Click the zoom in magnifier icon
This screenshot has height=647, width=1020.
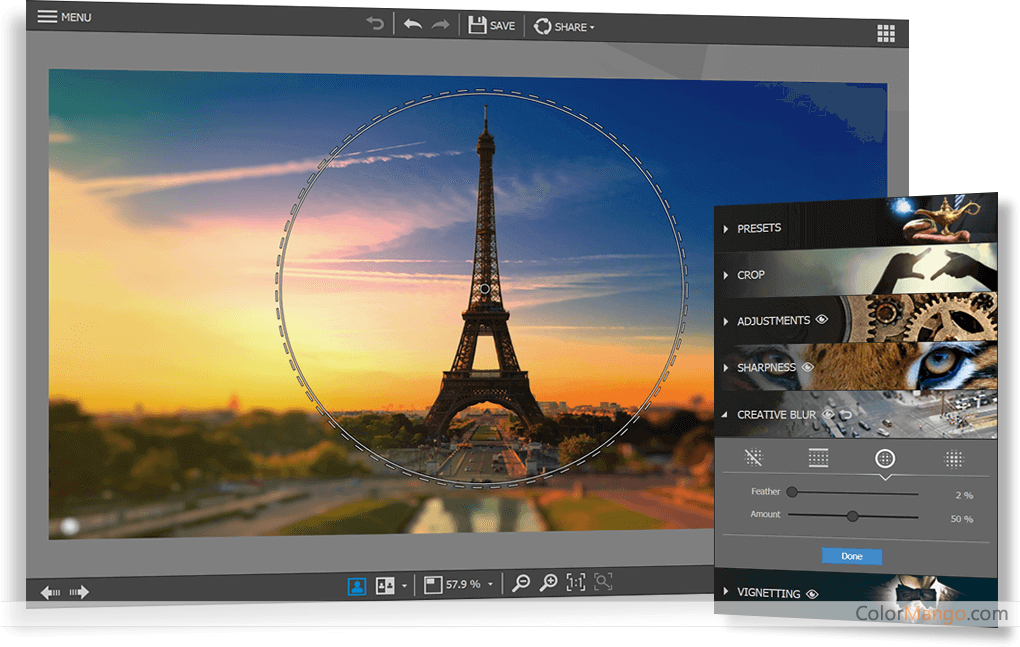pyautogui.click(x=548, y=584)
